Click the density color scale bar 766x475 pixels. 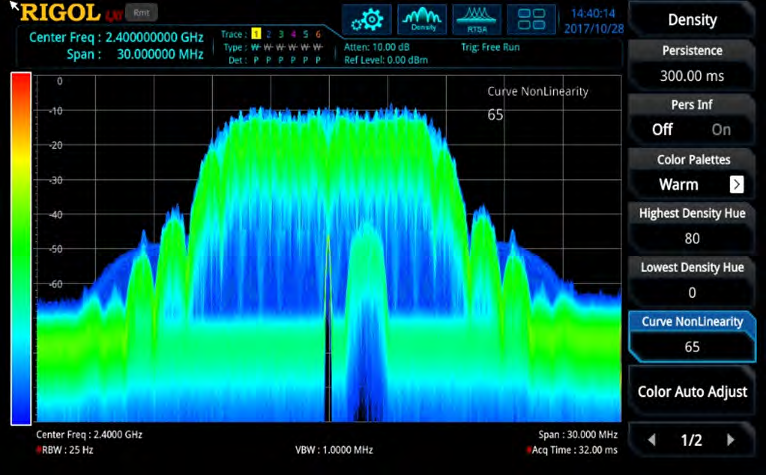click(x=21, y=248)
